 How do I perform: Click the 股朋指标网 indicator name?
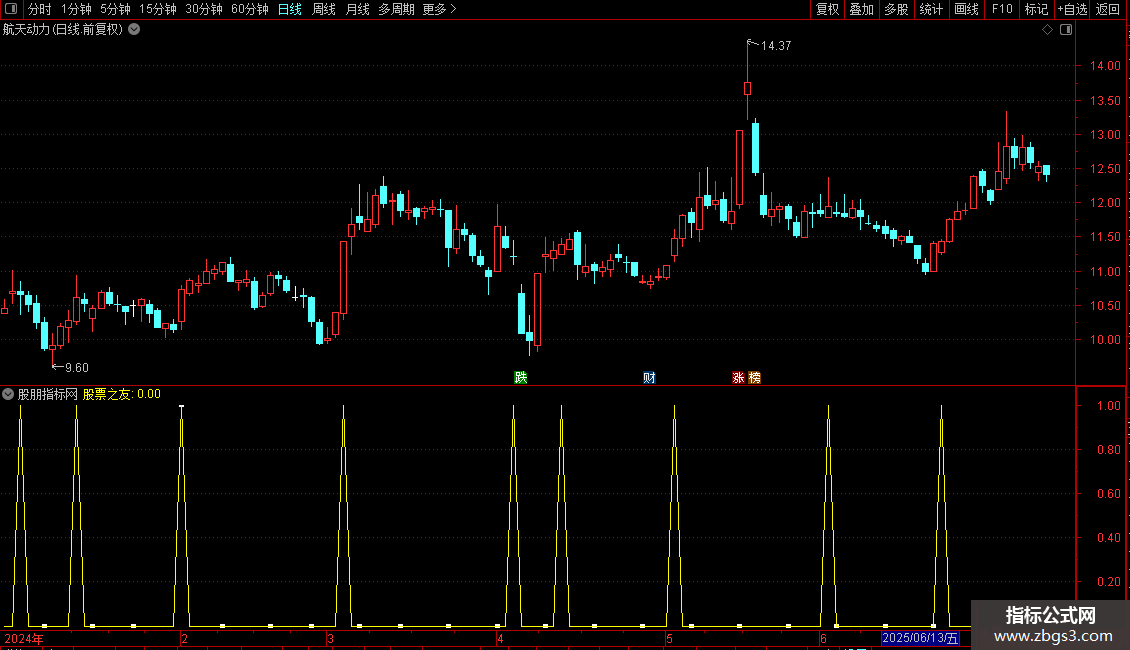point(48,394)
